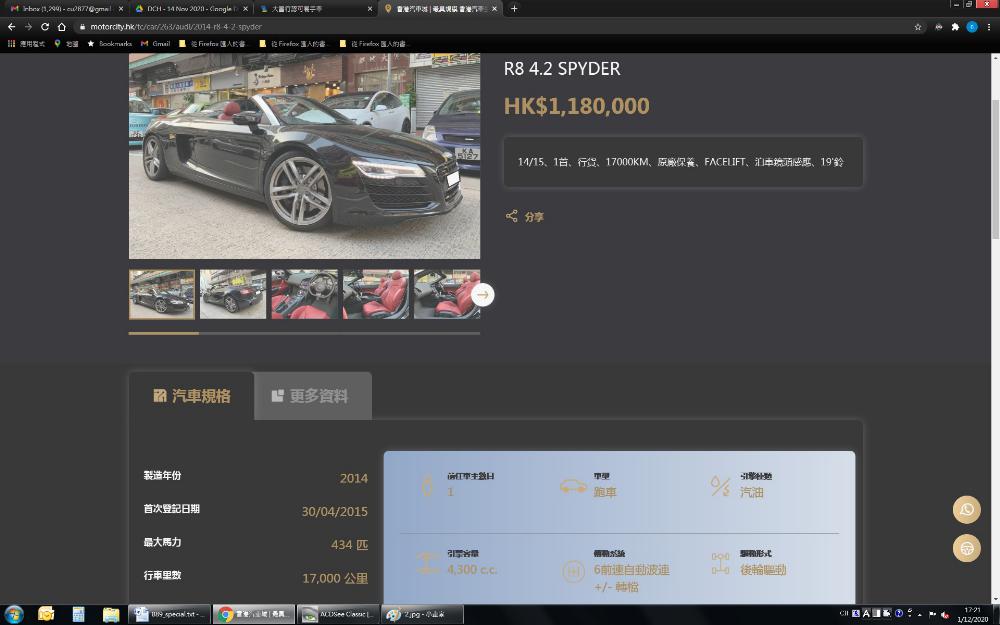Open the steering wheel floating button
1000x625 pixels.
966,548
